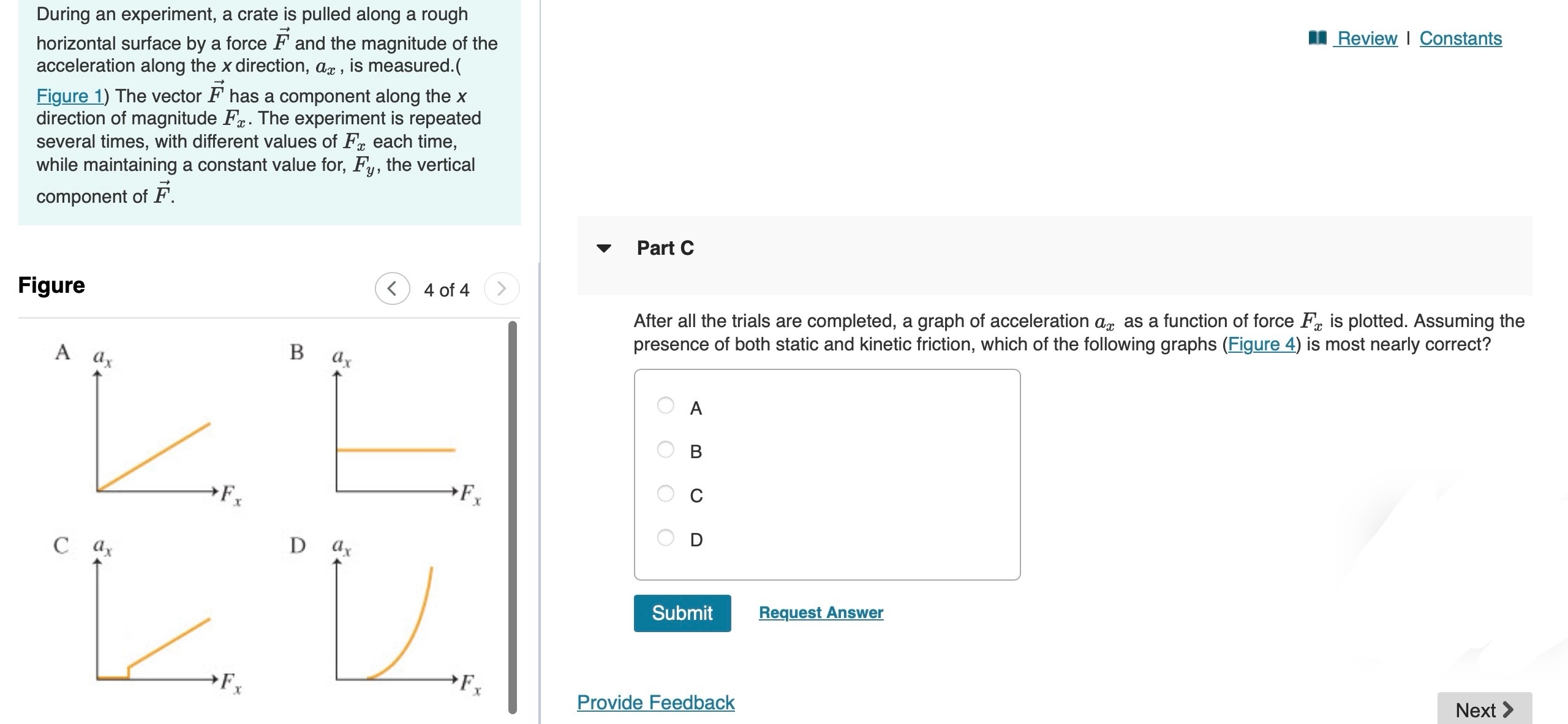Click the Part C heading

pos(664,248)
